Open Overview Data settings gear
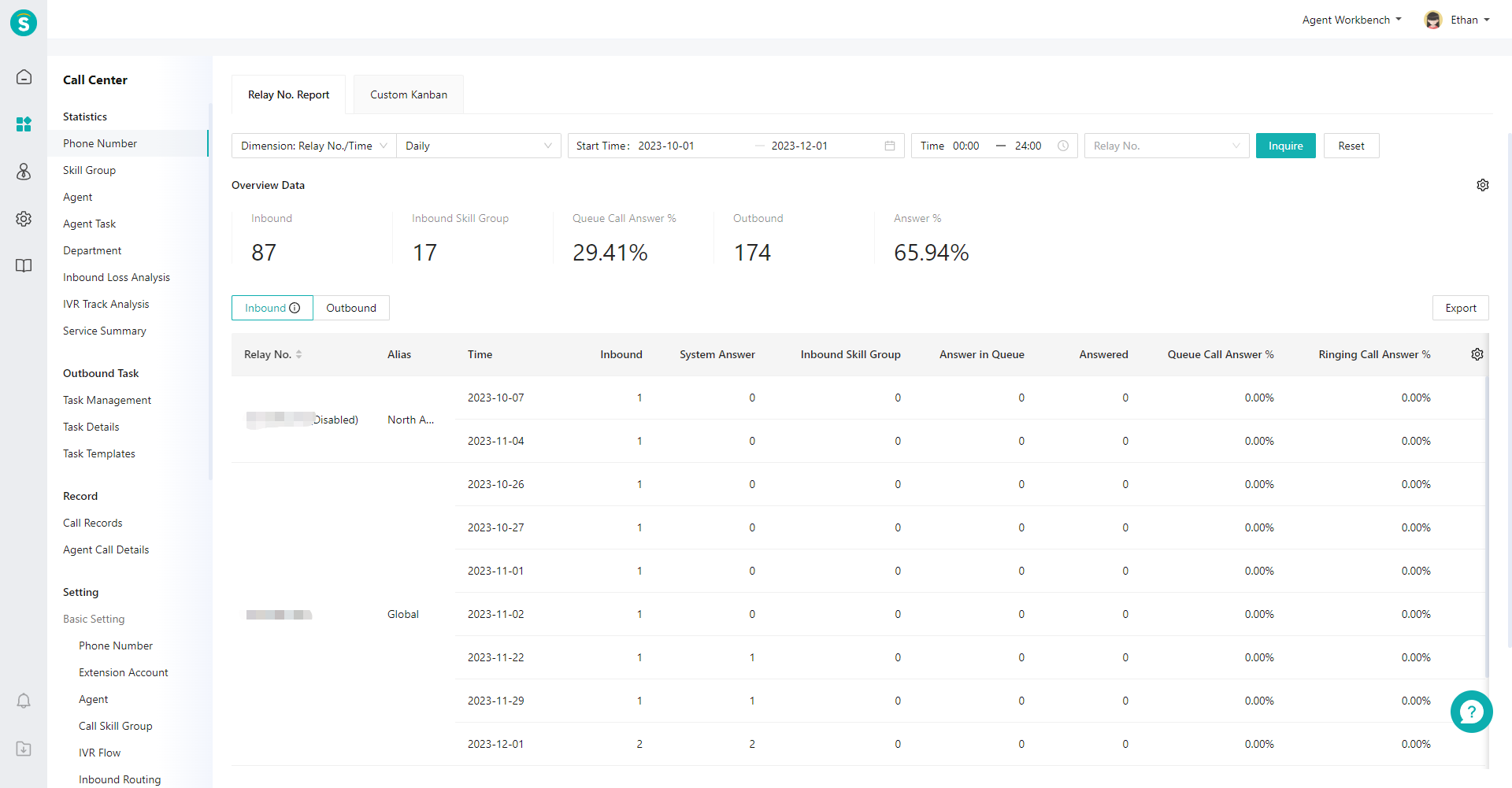This screenshot has width=1512, height=788. (1482, 185)
